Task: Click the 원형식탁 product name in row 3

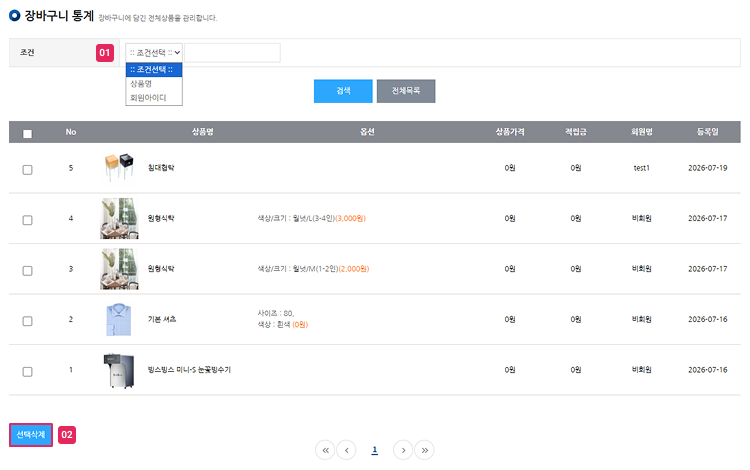Action: click(x=161, y=269)
